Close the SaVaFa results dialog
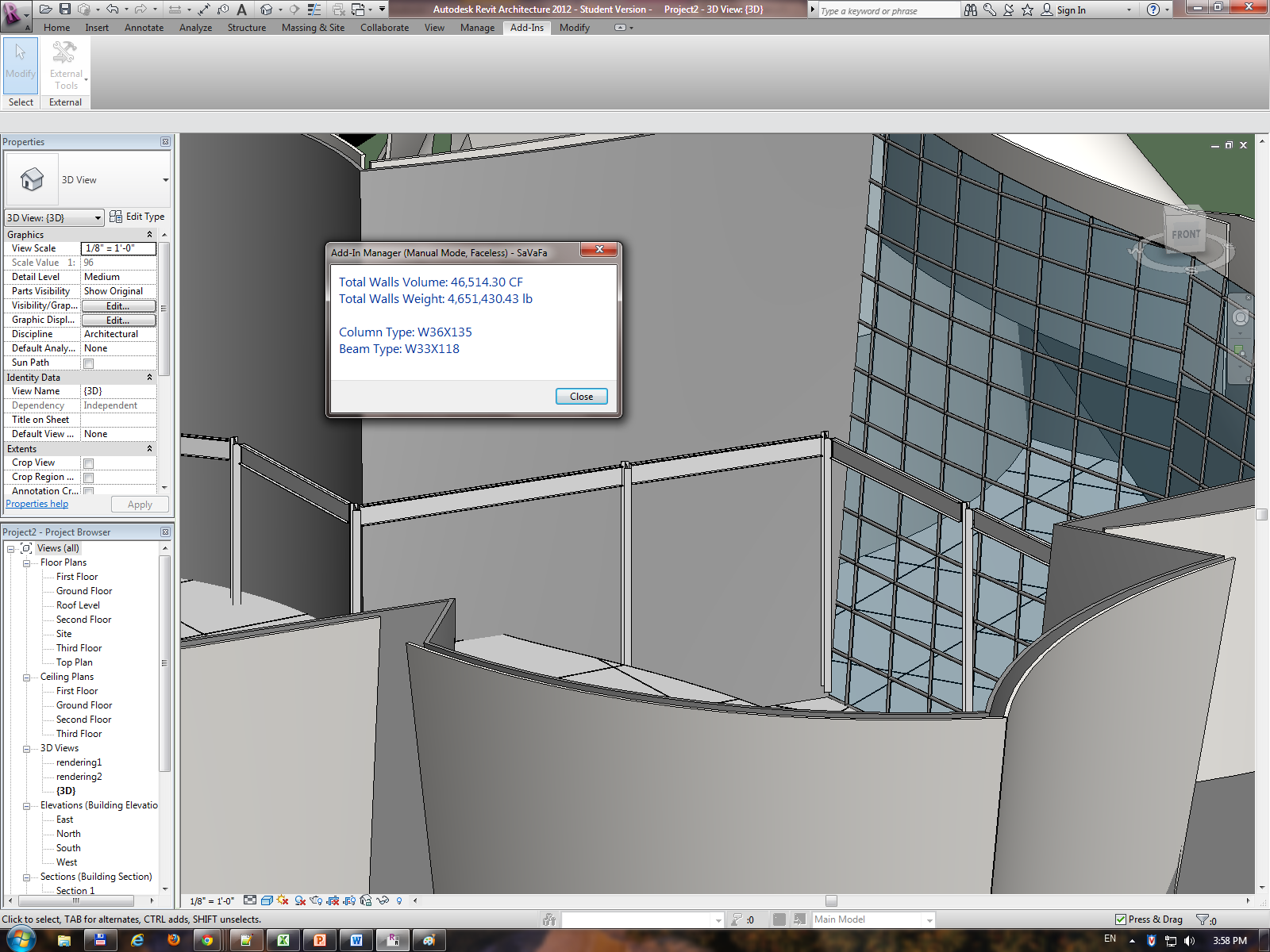The height and width of the screenshot is (952, 1270). pyautogui.click(x=581, y=397)
